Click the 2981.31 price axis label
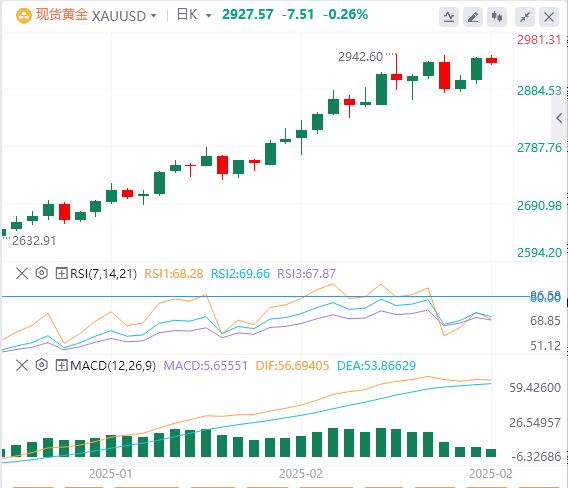 (539, 39)
